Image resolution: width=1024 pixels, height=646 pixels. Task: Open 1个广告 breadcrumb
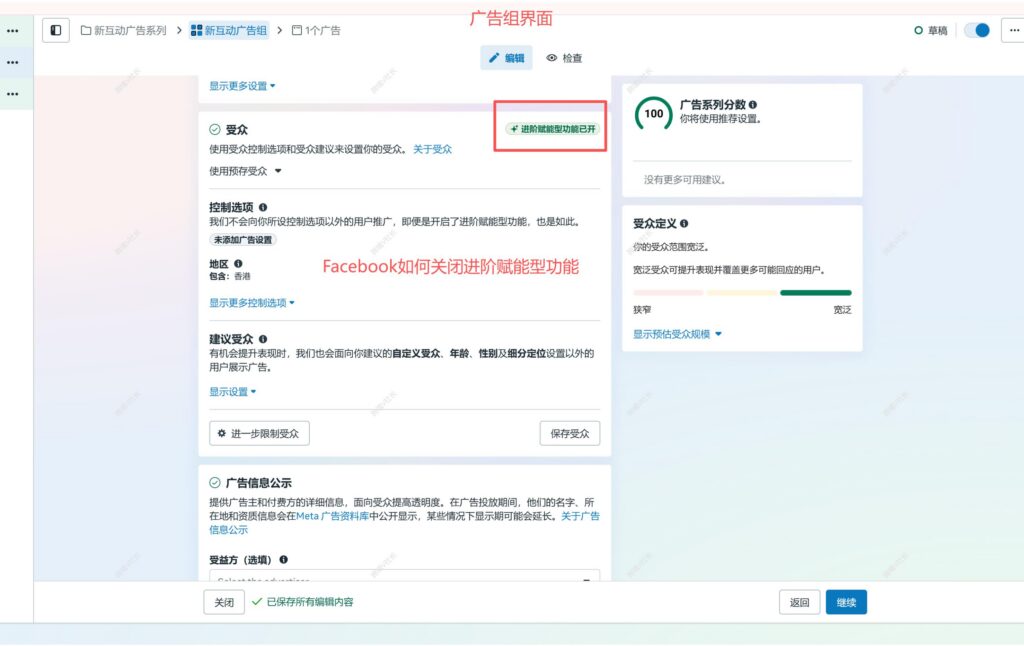pos(316,30)
